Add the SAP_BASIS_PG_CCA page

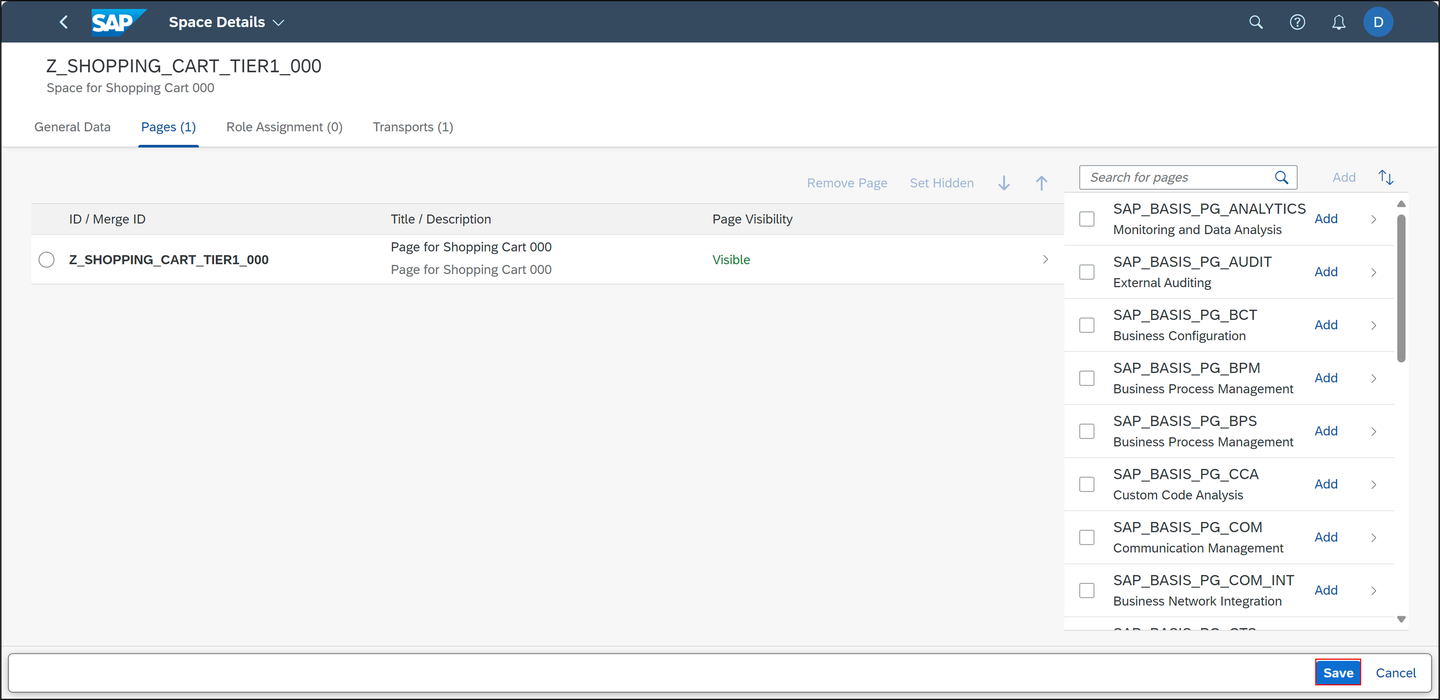[x=1326, y=484]
